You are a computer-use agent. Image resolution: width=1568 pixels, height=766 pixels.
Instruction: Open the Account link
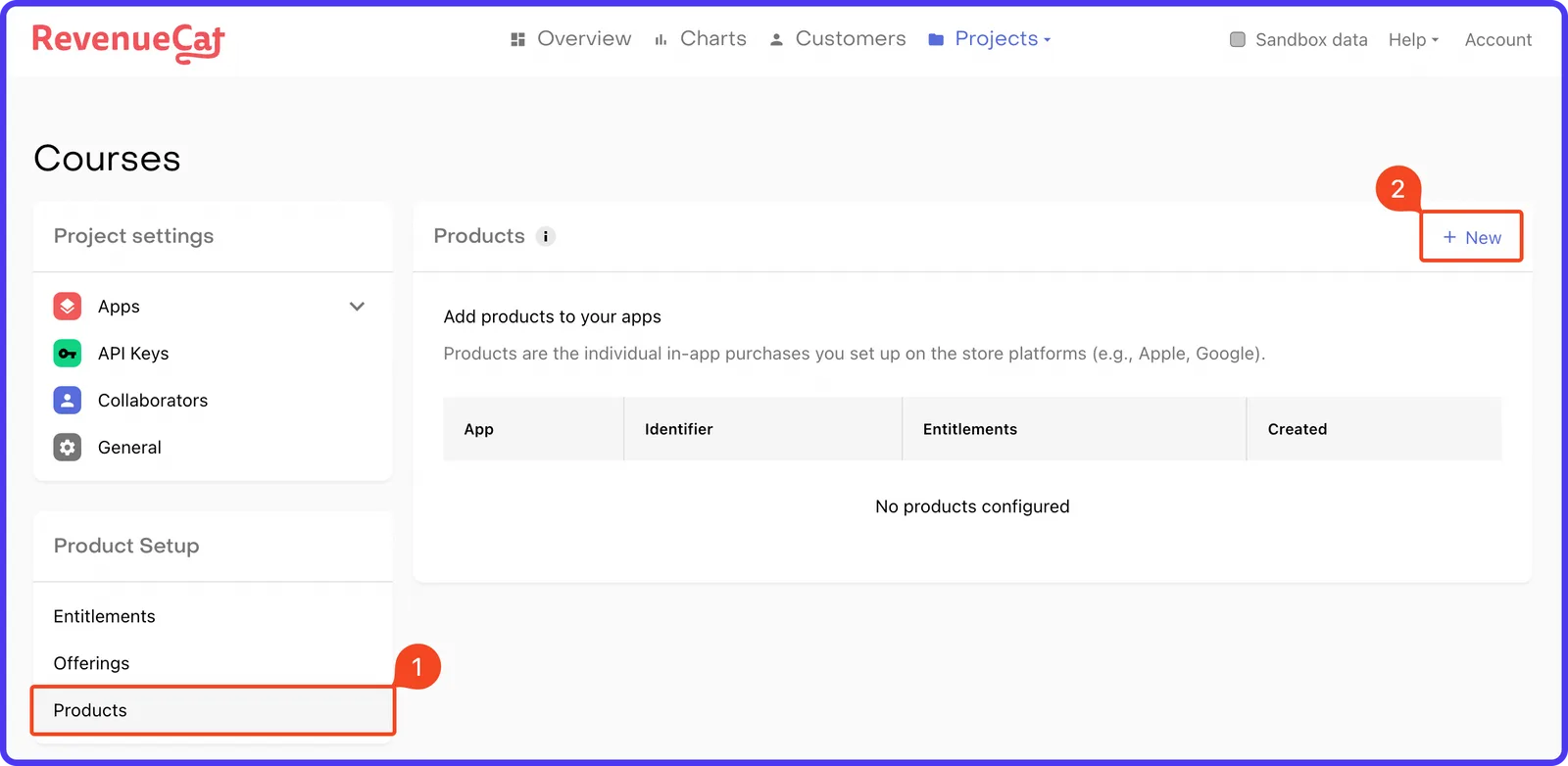click(1497, 40)
